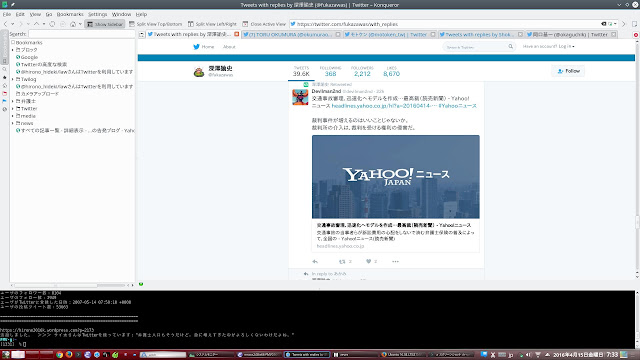Click the Firefox icon in the taskbar

69,355
